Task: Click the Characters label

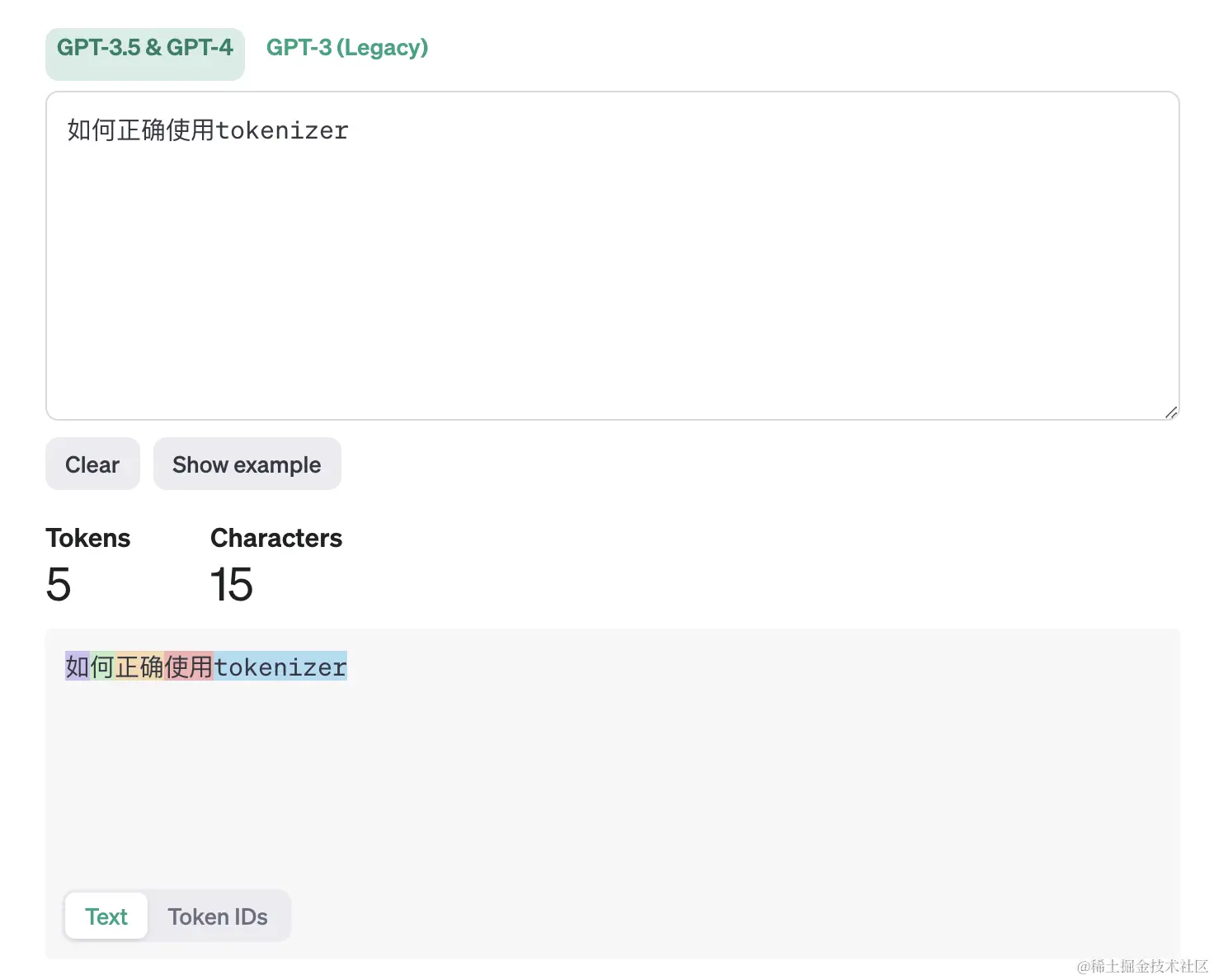Action: [x=276, y=538]
